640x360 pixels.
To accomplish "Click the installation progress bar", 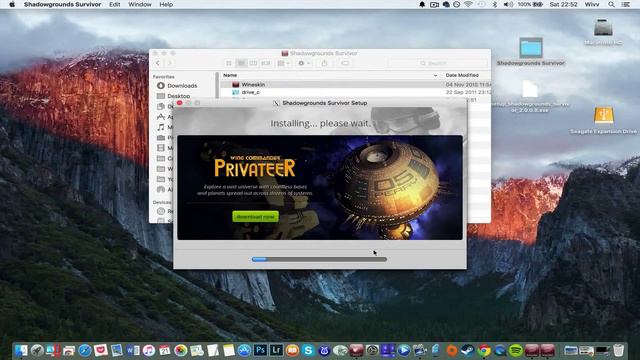I will coord(319,259).
